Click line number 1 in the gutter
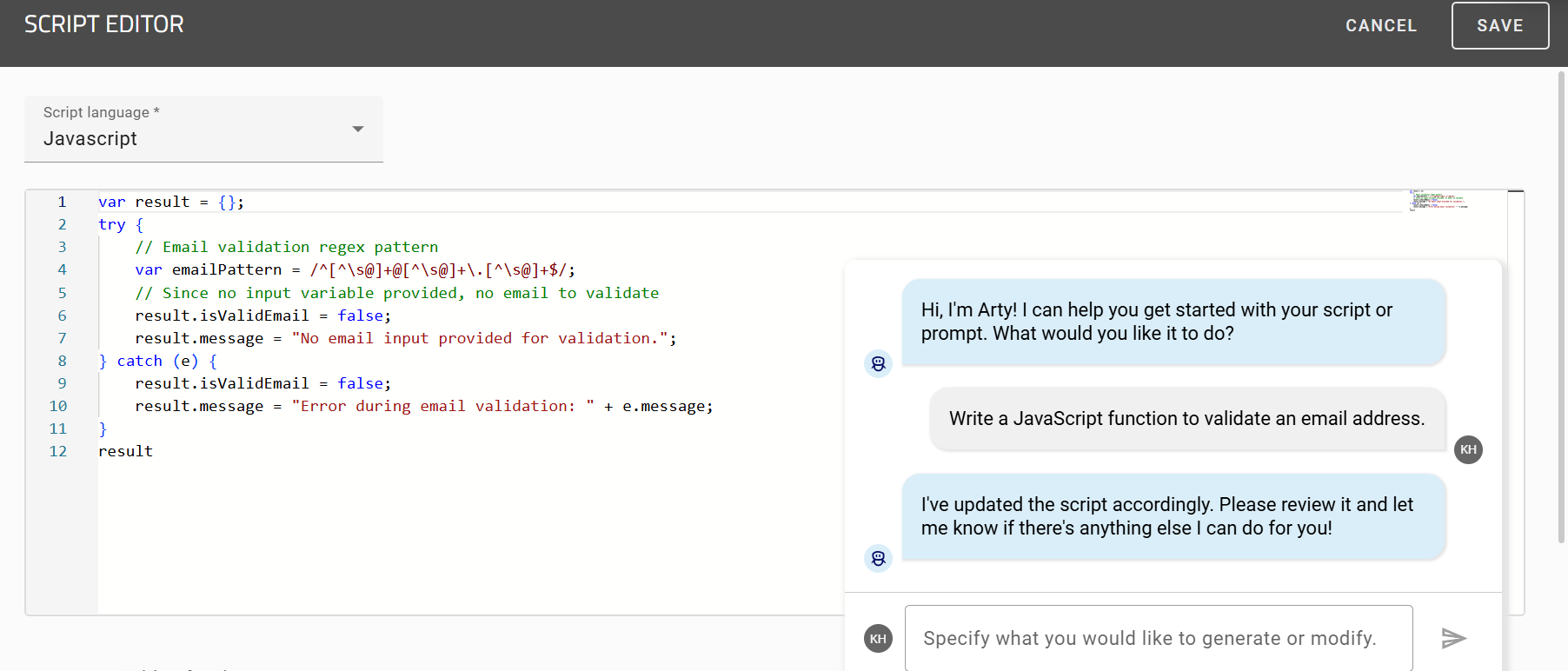Screen dimensions: 1568x671 (x=62, y=202)
